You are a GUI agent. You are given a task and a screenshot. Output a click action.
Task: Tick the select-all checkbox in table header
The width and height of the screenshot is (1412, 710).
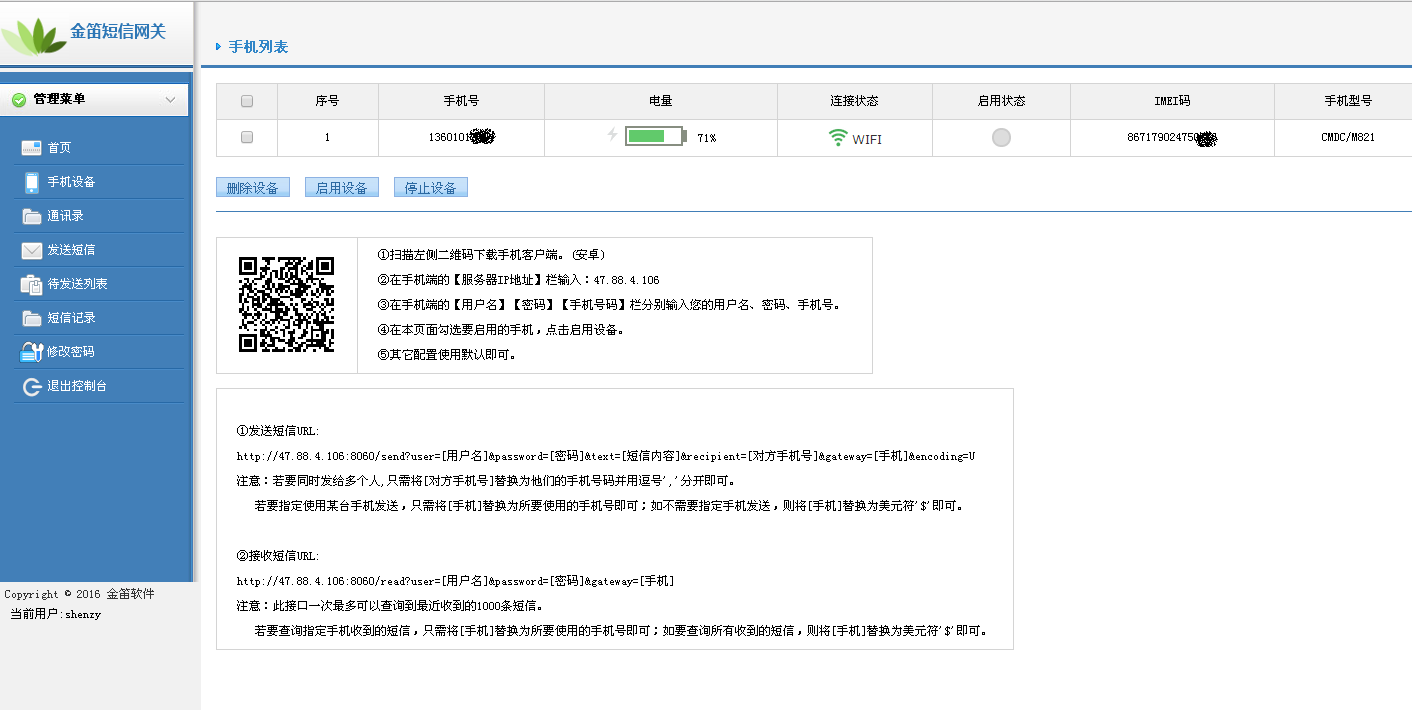247,101
